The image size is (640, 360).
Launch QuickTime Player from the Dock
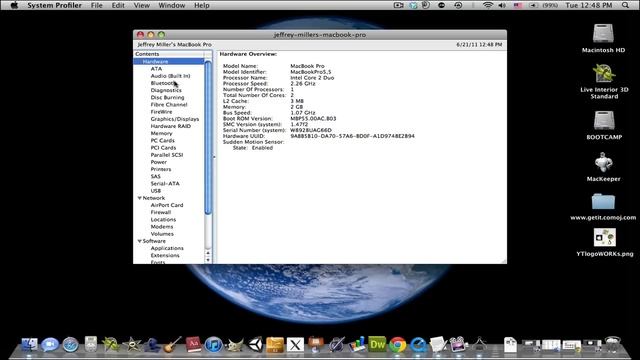click(418, 345)
